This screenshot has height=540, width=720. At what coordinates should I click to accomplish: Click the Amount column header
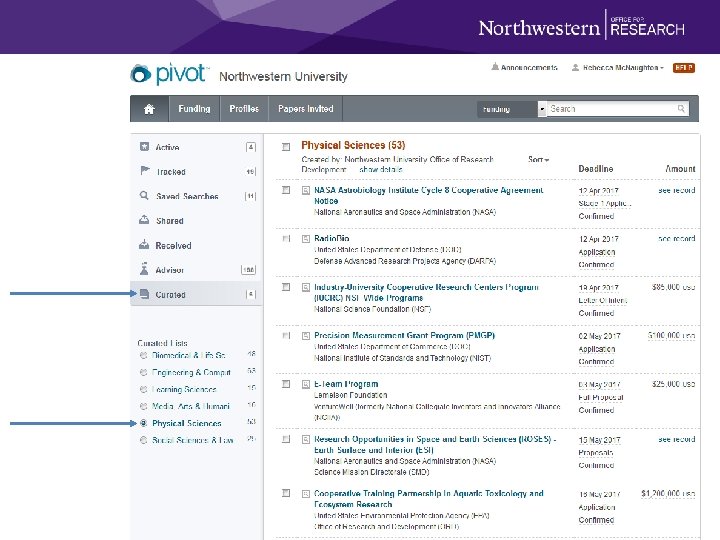(x=680, y=169)
